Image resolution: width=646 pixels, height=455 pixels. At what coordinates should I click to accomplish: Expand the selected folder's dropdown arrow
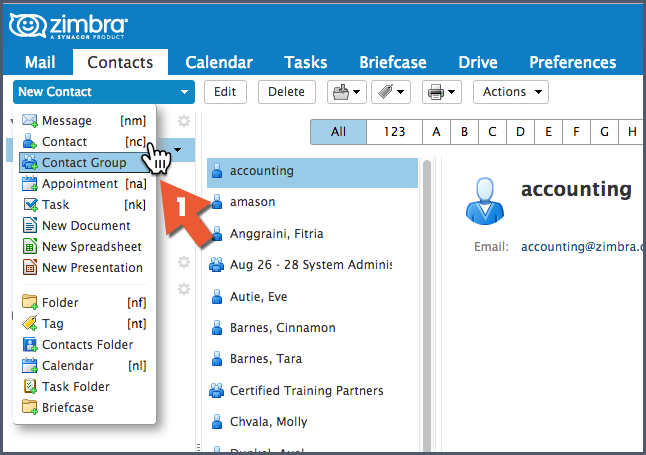pyautogui.click(x=178, y=150)
